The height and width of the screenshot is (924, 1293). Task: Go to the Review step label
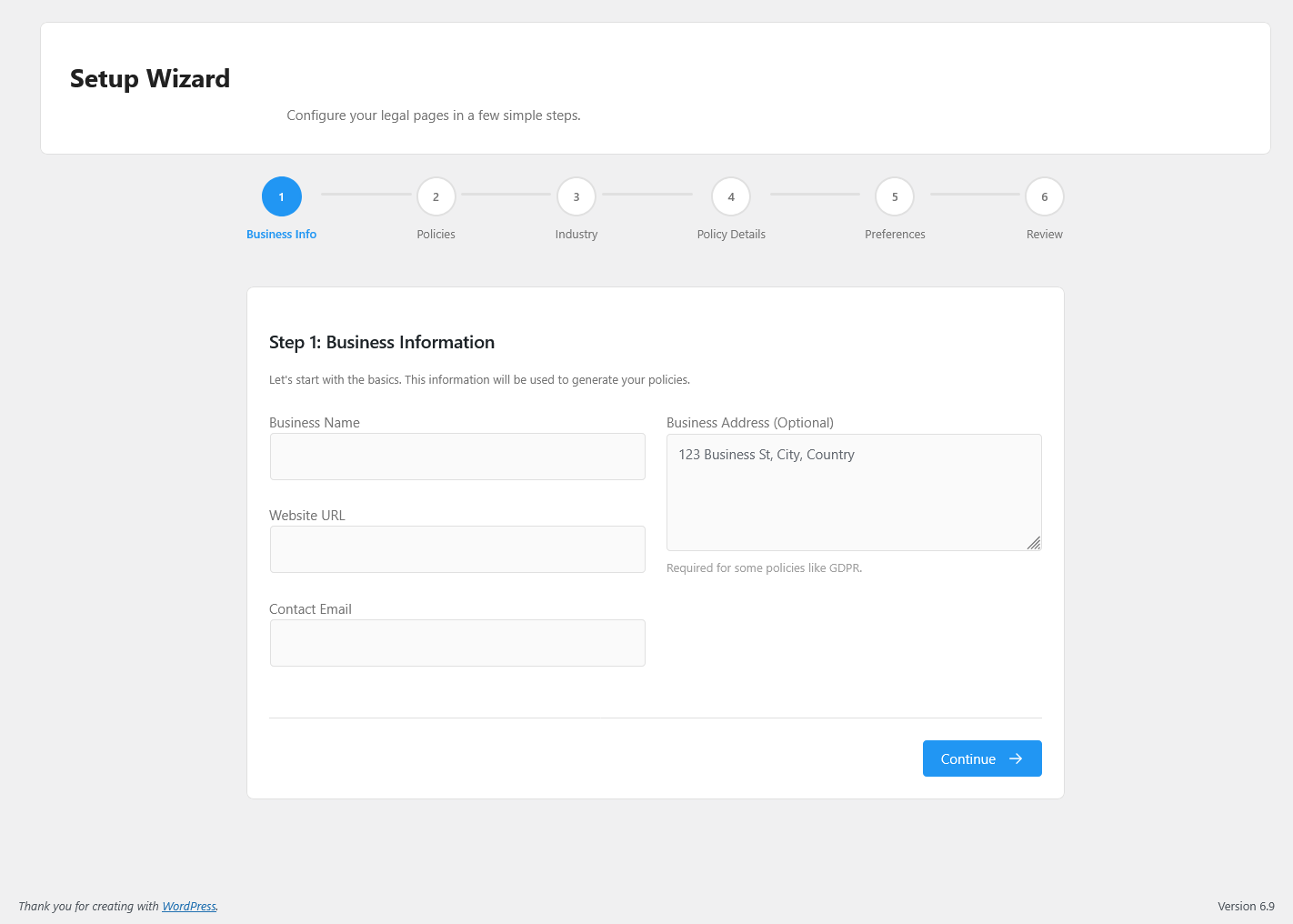(1044, 235)
